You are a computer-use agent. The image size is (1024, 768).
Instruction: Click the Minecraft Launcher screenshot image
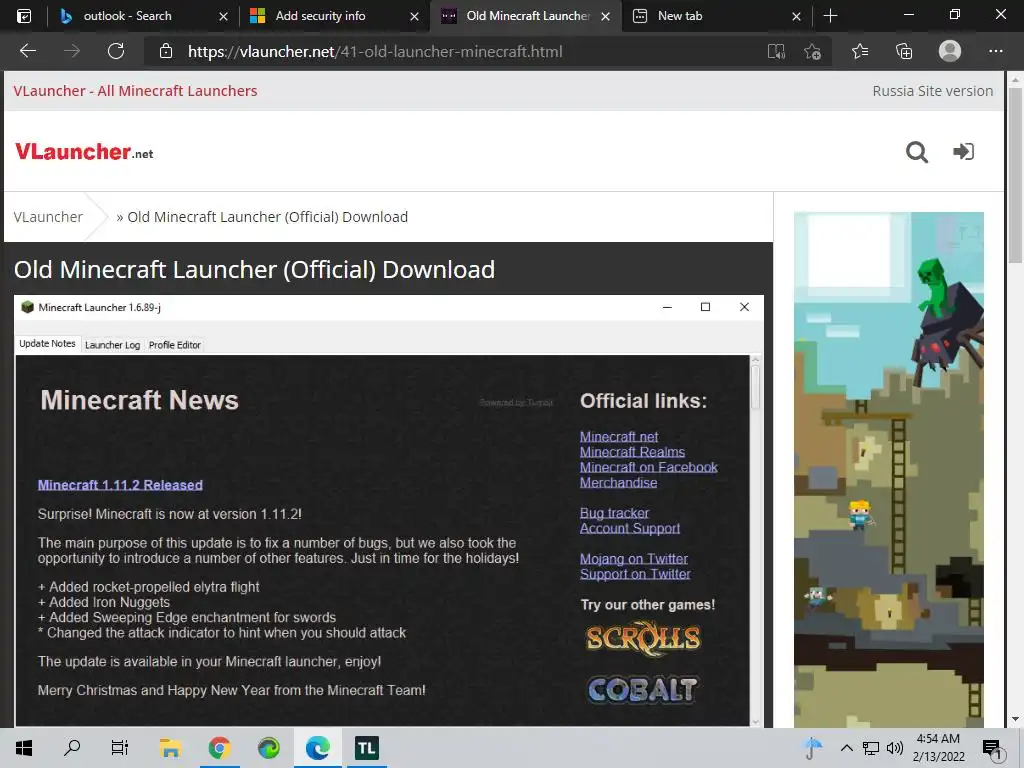[x=389, y=511]
